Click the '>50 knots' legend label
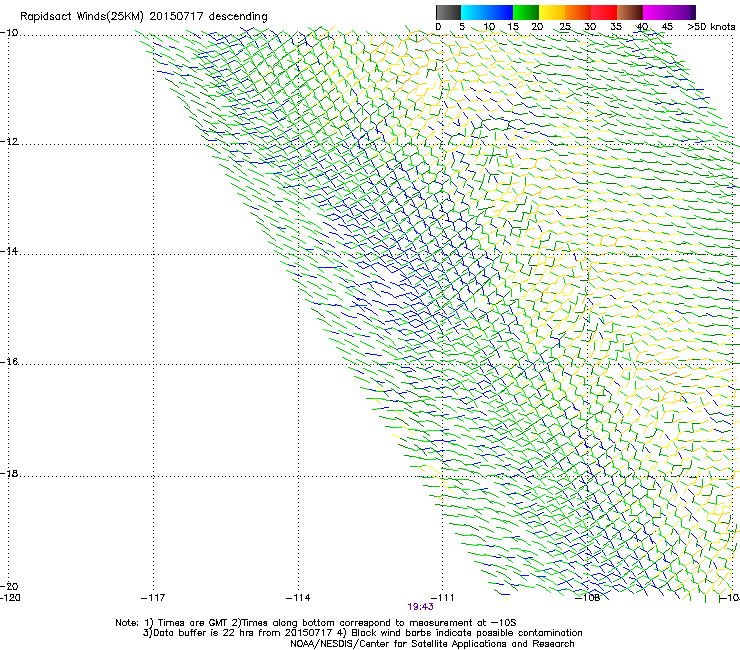The height and width of the screenshot is (650, 740). [x=711, y=26]
